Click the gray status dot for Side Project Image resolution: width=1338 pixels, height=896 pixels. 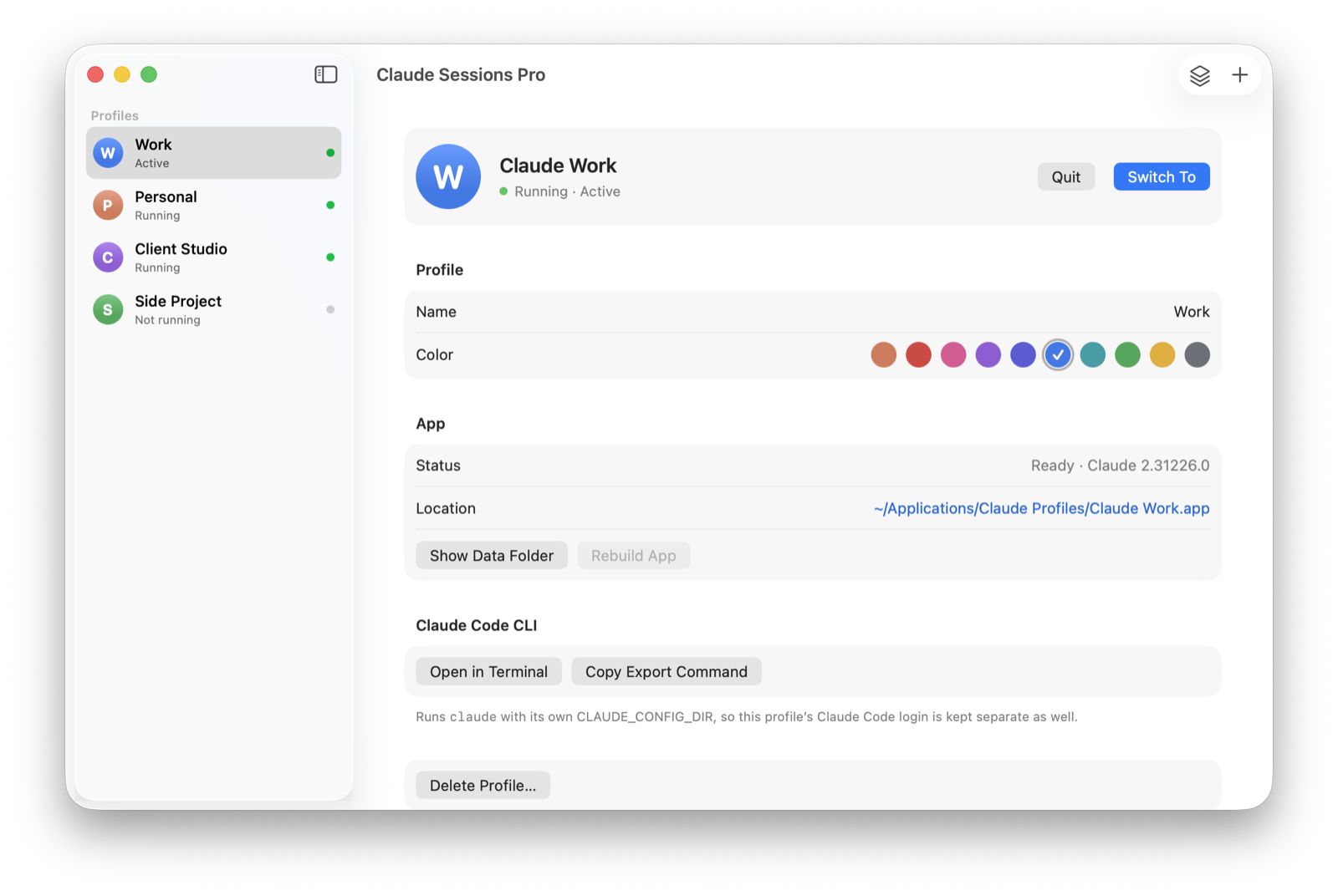[330, 309]
